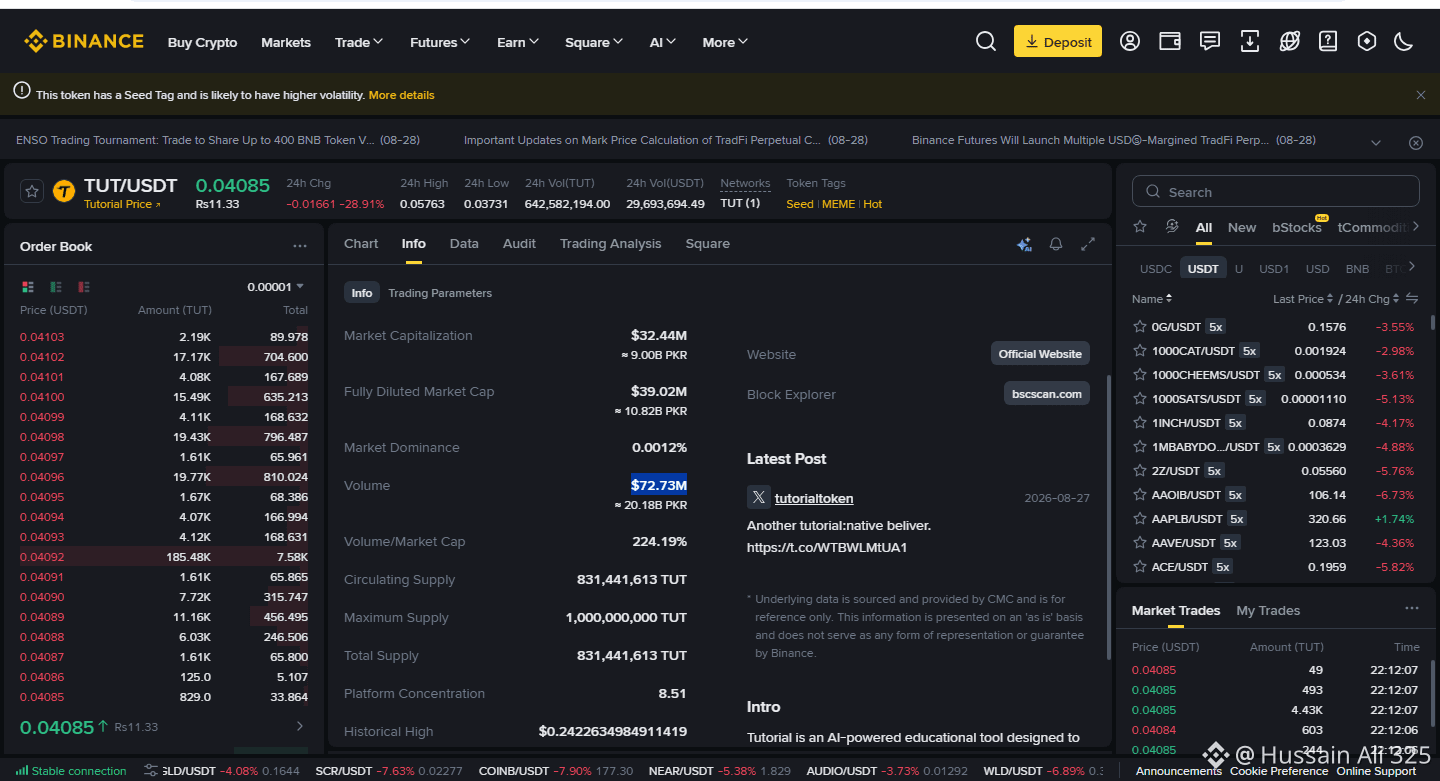Expand the announcements ticker list
1440x781 pixels.
coord(1377,143)
